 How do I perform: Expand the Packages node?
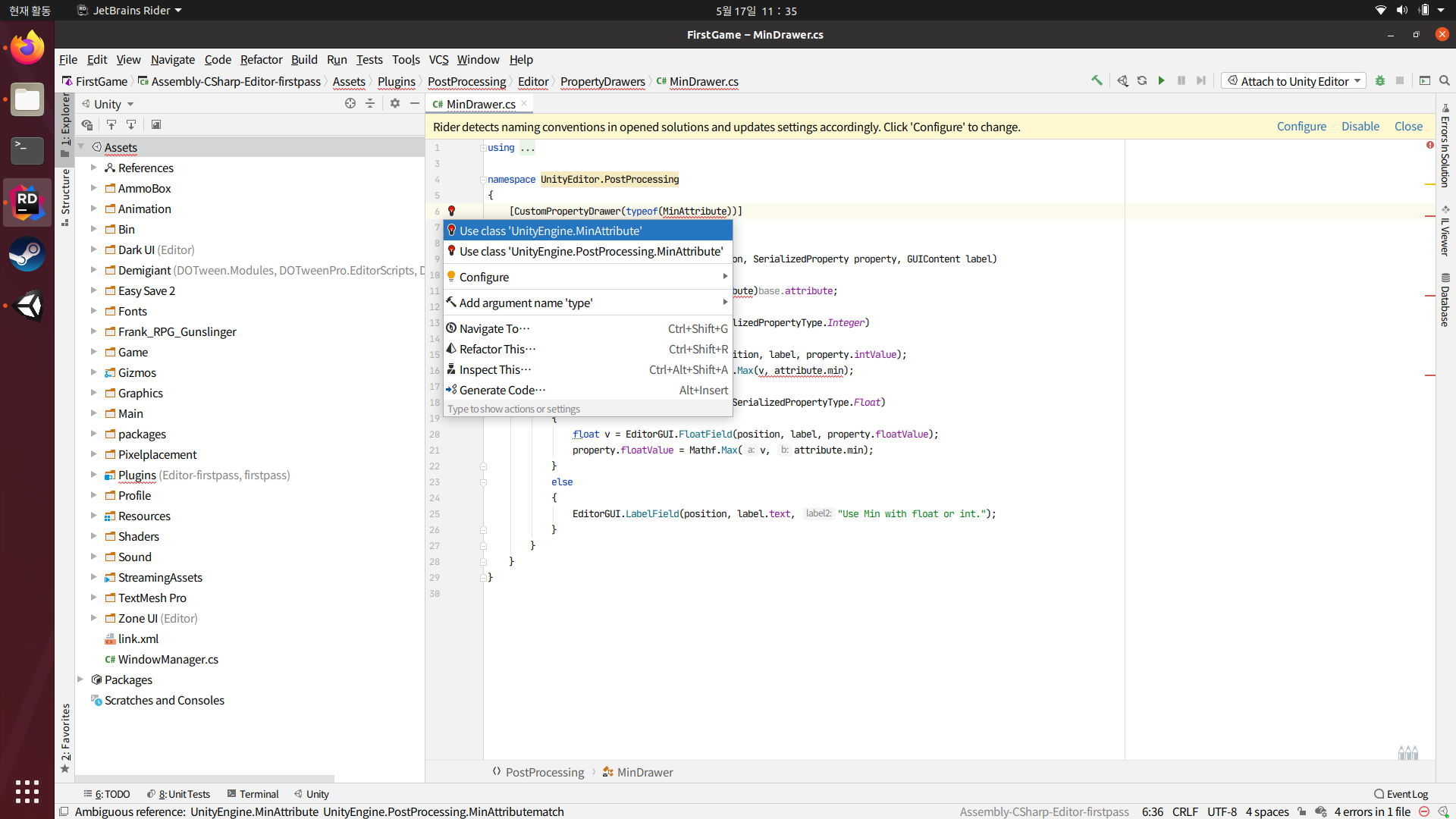[81, 679]
